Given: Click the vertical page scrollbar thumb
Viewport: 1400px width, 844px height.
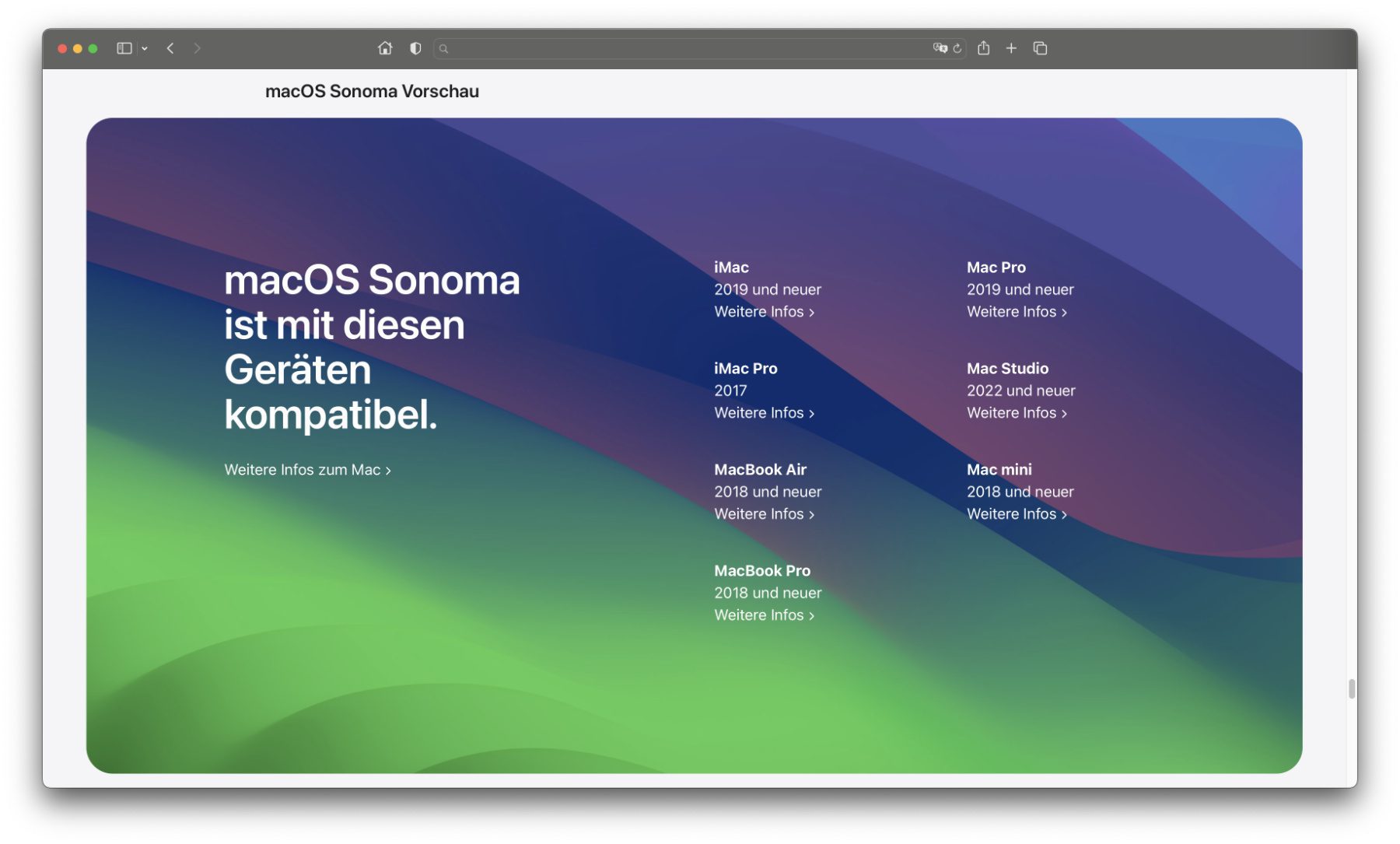Looking at the screenshot, I should pos(1352,688).
